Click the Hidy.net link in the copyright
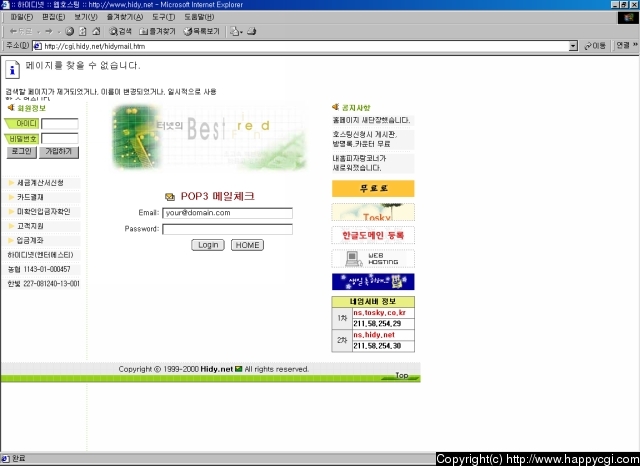 pos(216,369)
